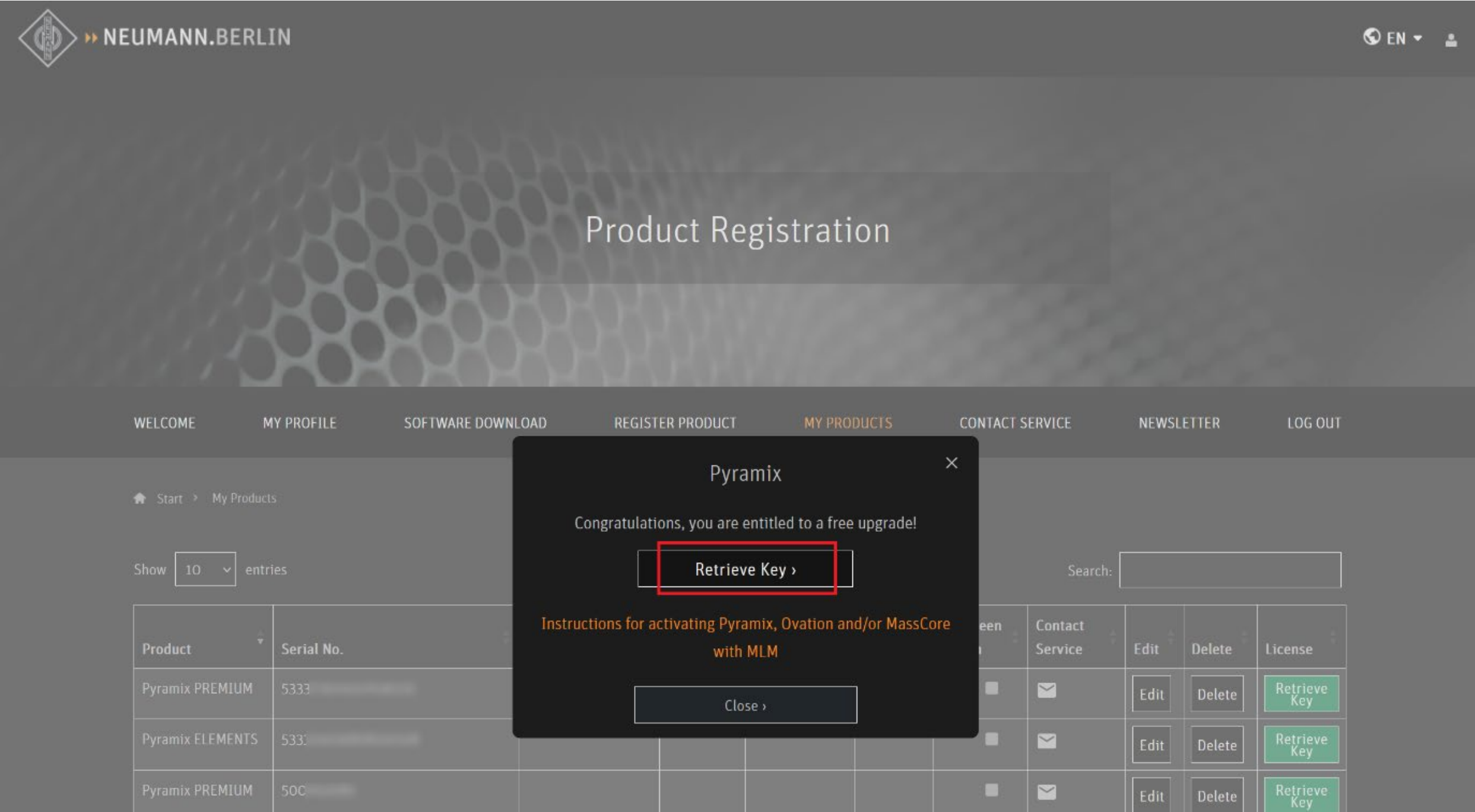
Task: Toggle checkbox in first Pyramix PREMIUM row
Action: (x=991, y=688)
